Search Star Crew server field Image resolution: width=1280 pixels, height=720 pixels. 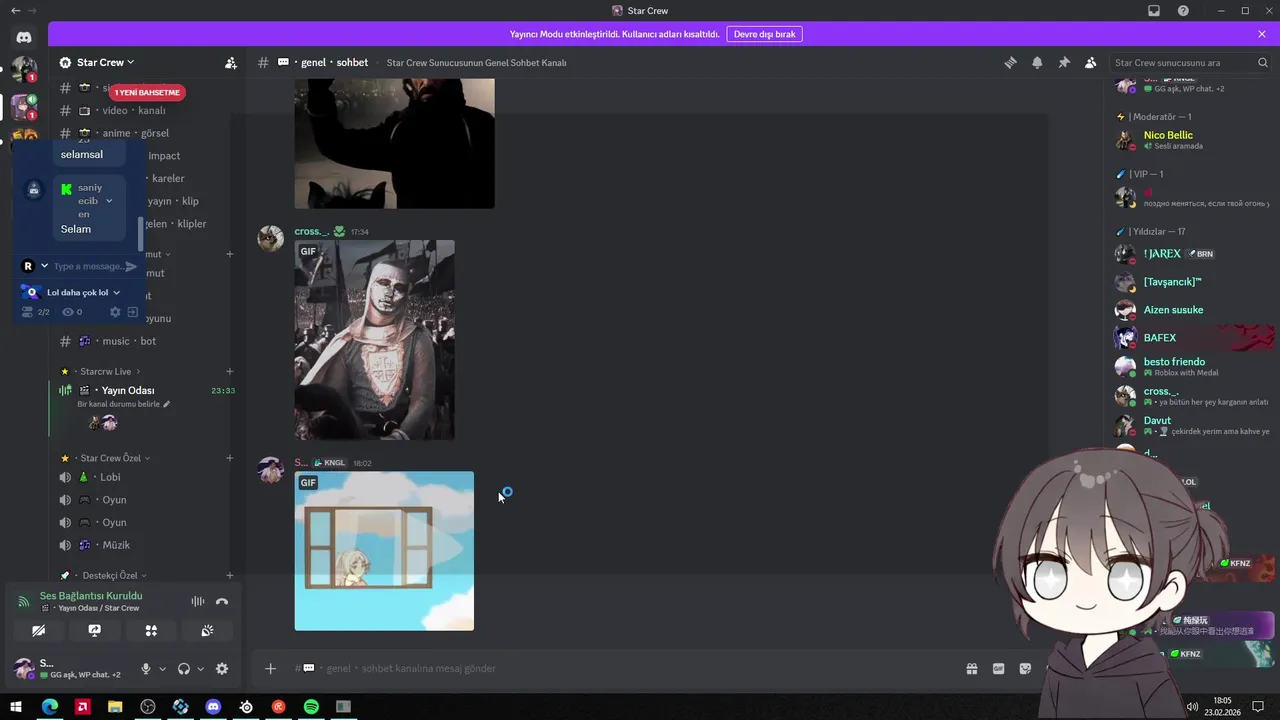[1191, 62]
